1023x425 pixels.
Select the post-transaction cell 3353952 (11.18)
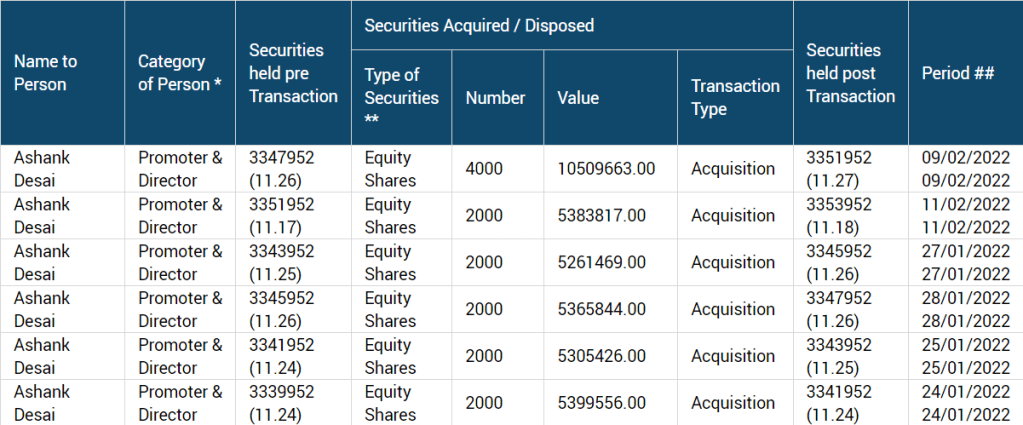click(x=839, y=216)
